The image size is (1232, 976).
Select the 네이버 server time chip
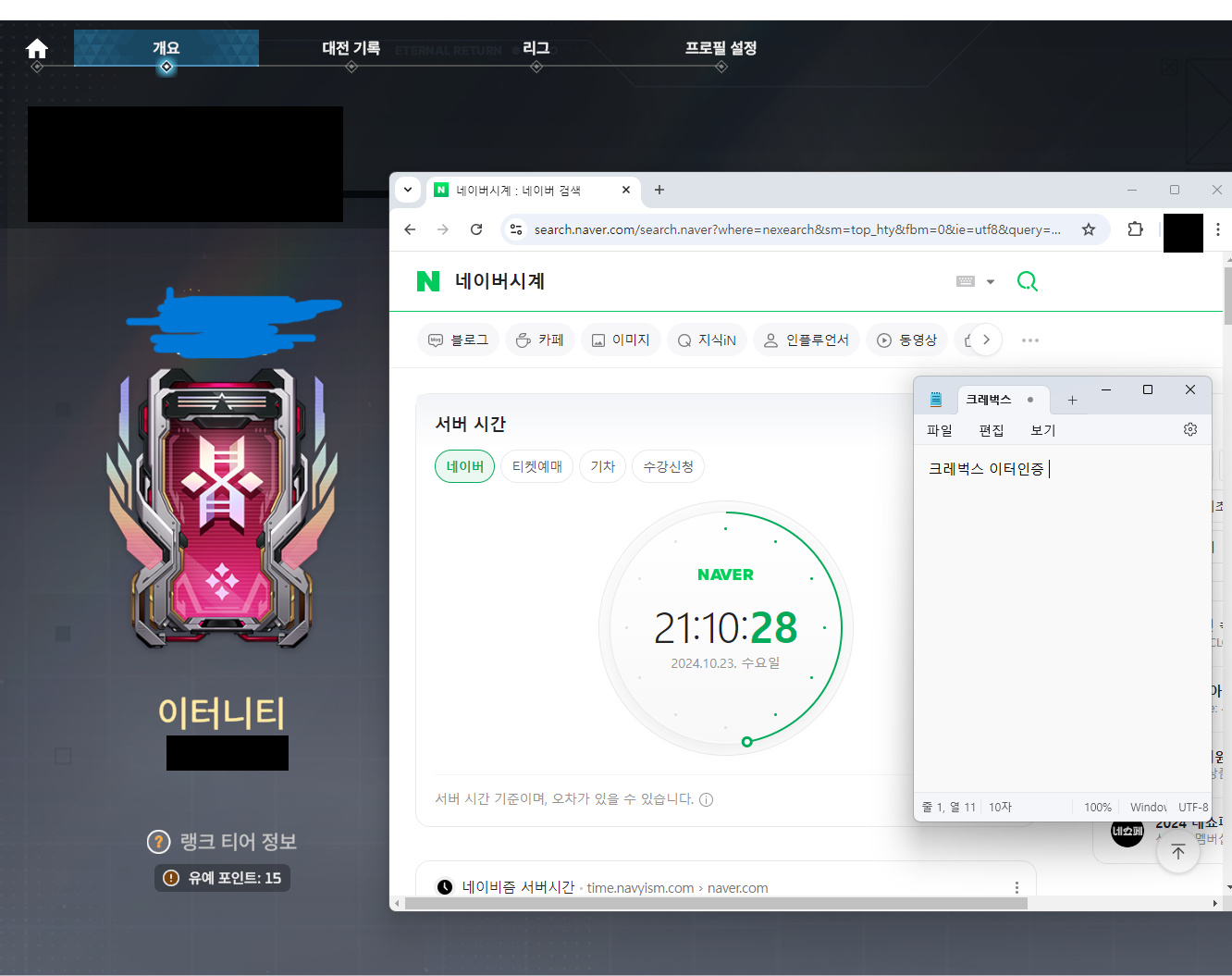pyautogui.click(x=465, y=466)
